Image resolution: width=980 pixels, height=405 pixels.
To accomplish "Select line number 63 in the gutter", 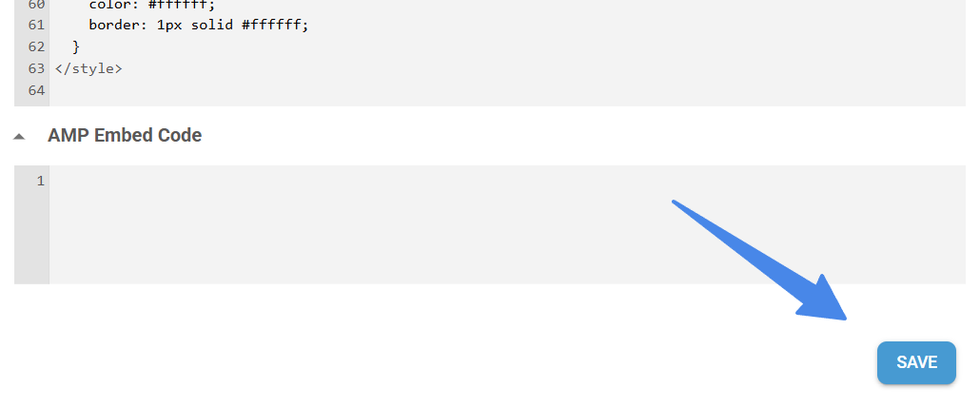I will [37, 69].
